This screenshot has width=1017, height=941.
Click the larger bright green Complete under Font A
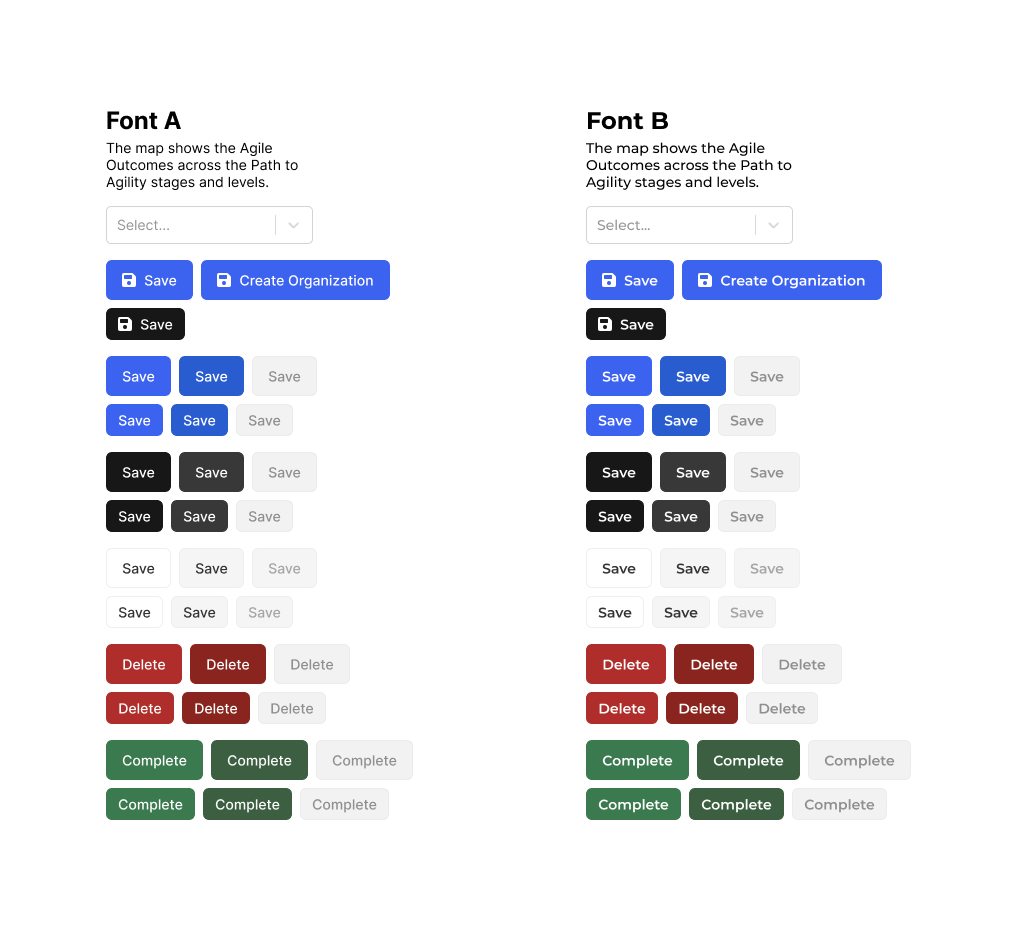(154, 761)
